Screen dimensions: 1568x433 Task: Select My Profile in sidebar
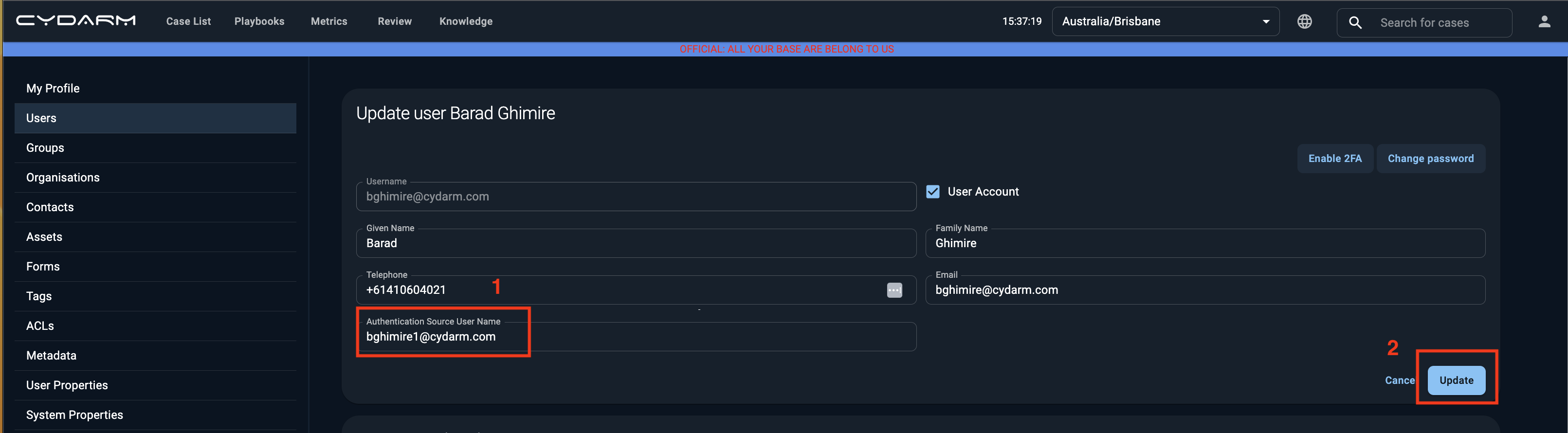click(155, 88)
